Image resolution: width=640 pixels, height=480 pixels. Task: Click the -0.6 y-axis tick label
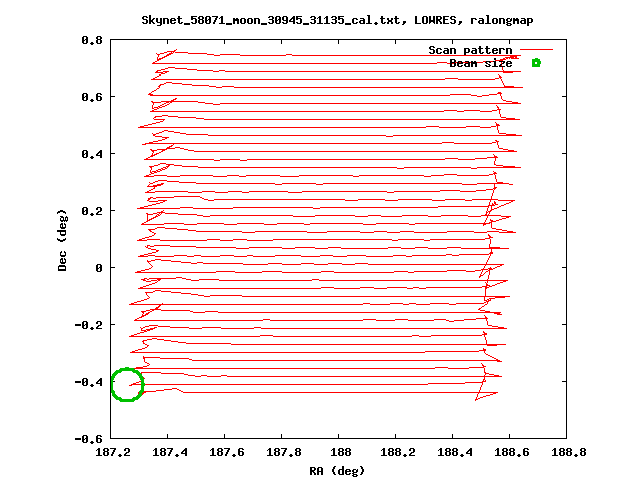tap(88, 439)
